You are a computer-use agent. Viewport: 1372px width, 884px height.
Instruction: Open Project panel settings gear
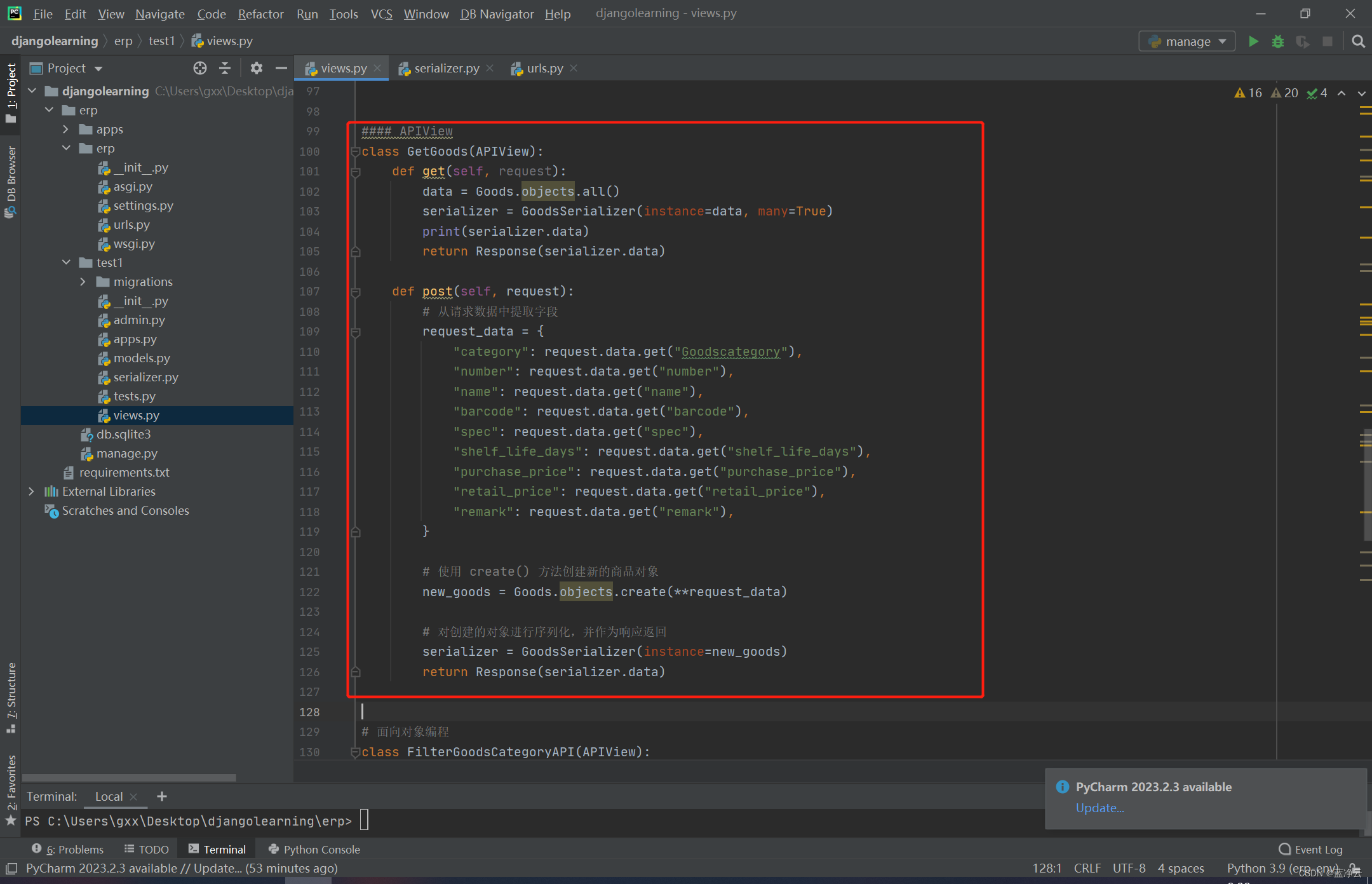pyautogui.click(x=256, y=68)
